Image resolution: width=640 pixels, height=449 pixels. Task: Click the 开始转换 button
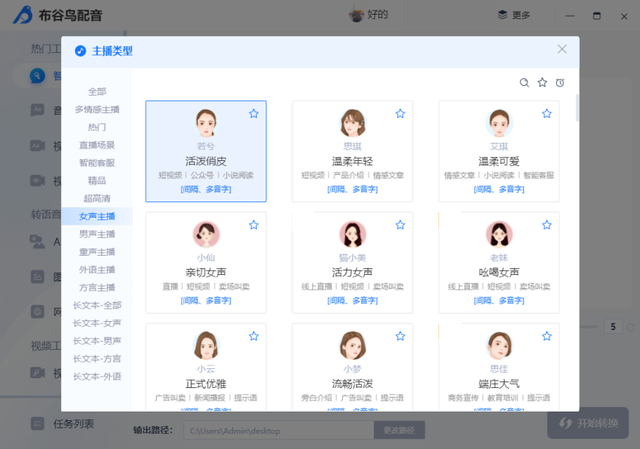click(x=588, y=423)
